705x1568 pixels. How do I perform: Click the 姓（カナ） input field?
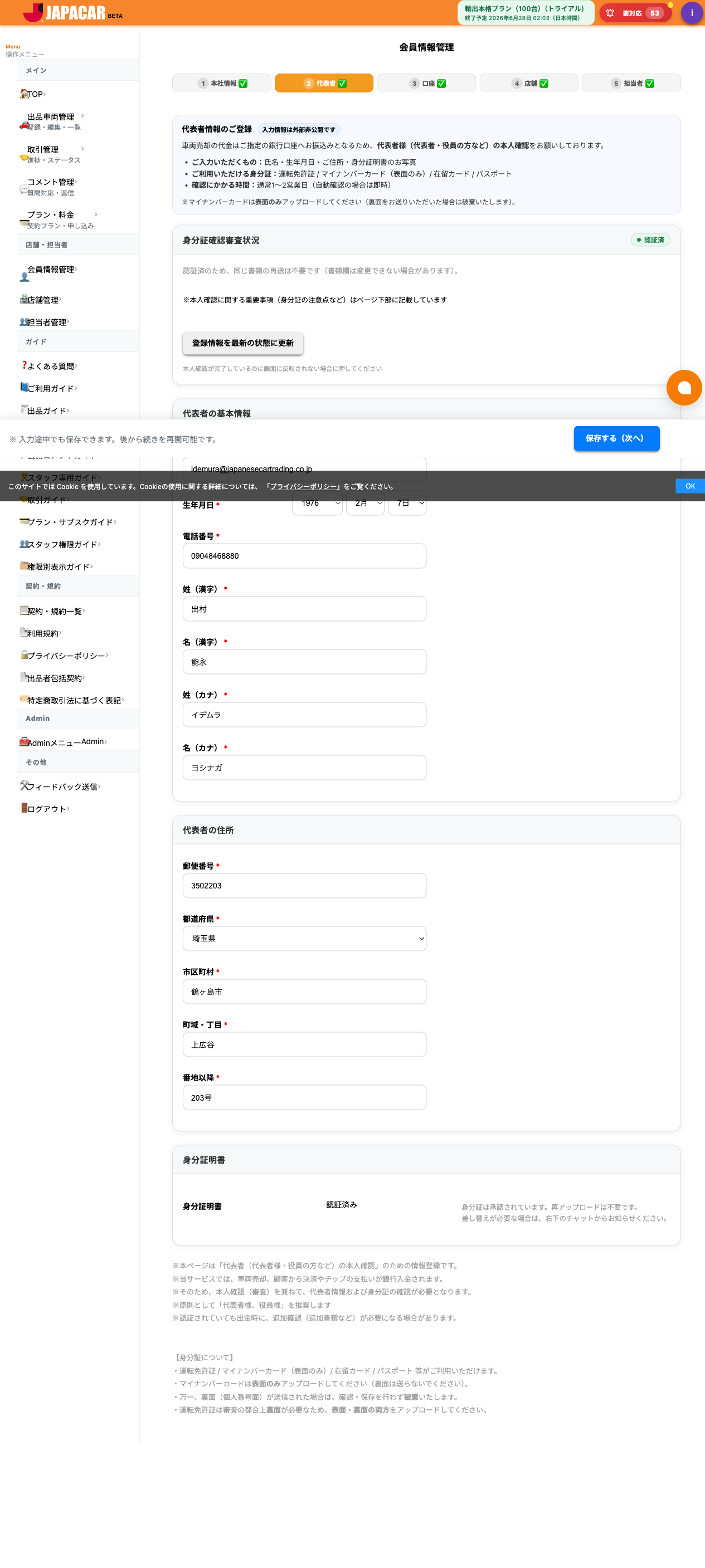[304, 715]
